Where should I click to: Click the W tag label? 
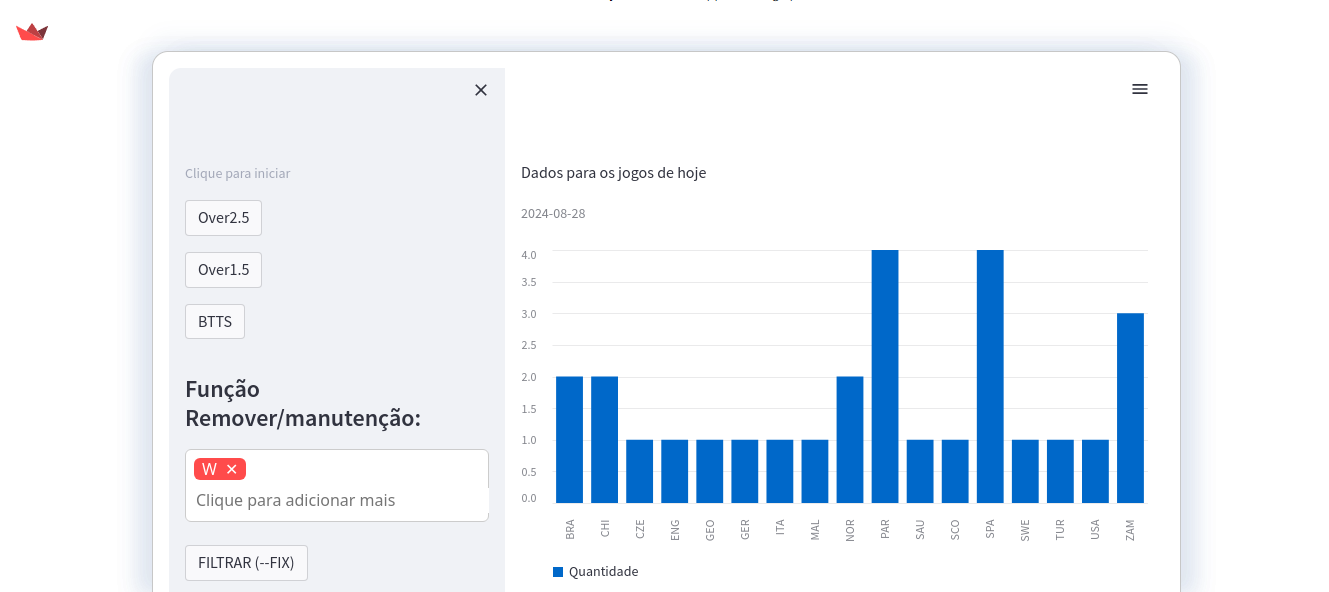tap(209, 469)
